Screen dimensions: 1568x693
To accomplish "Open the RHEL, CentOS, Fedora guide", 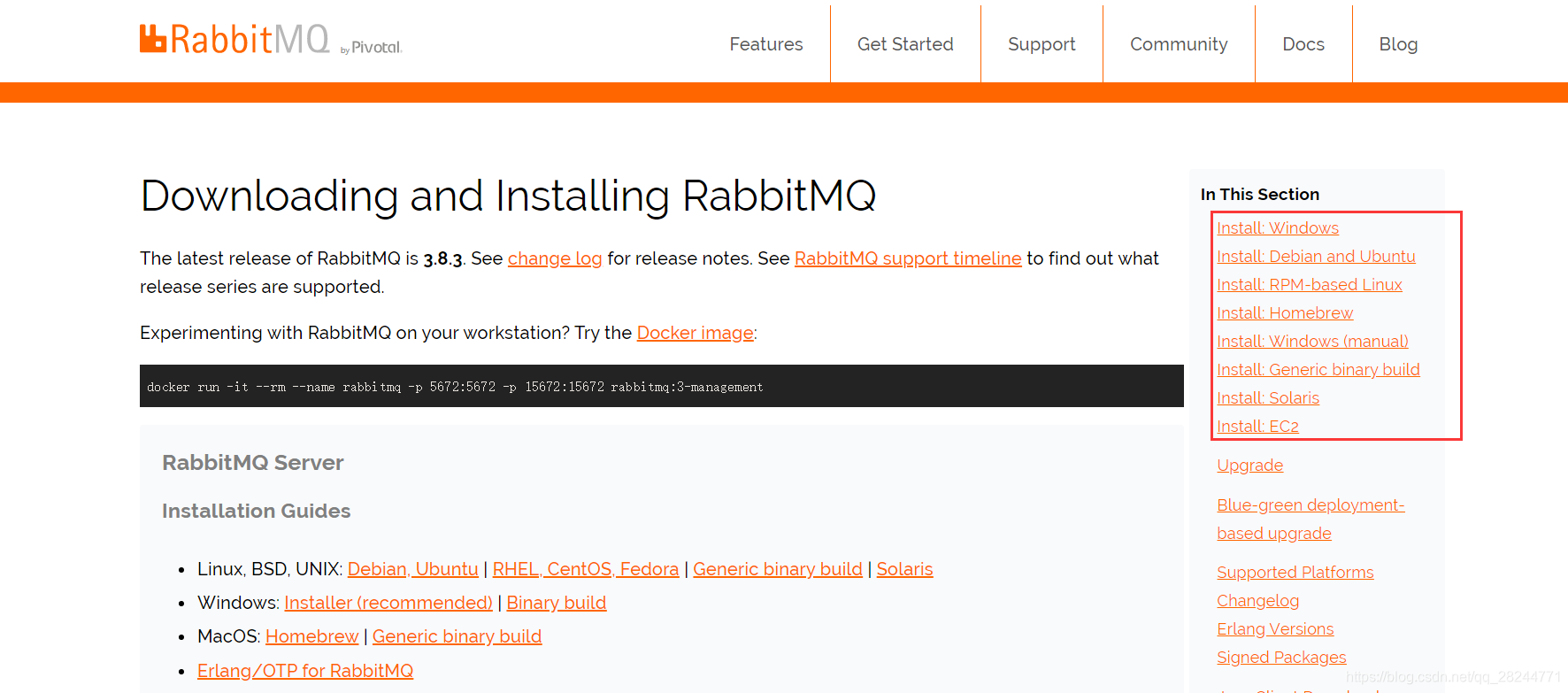I will tap(586, 569).
